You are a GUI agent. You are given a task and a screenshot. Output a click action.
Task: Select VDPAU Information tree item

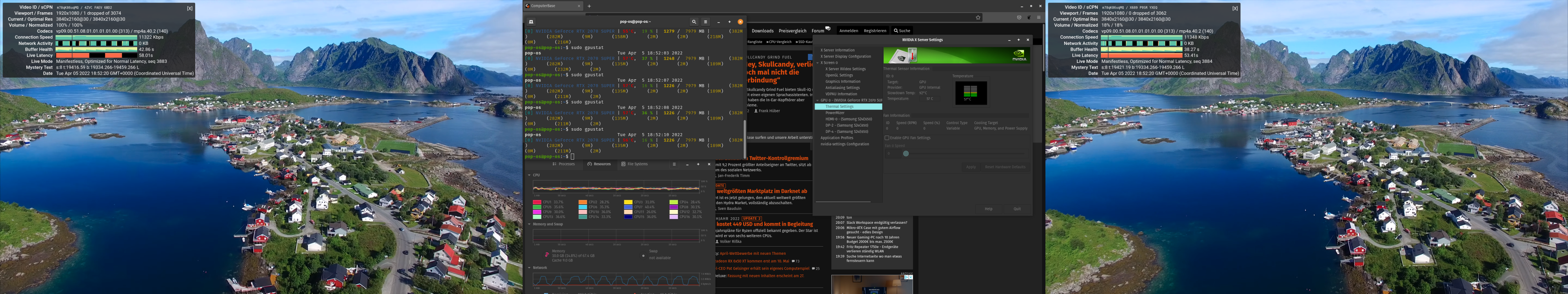click(x=841, y=94)
